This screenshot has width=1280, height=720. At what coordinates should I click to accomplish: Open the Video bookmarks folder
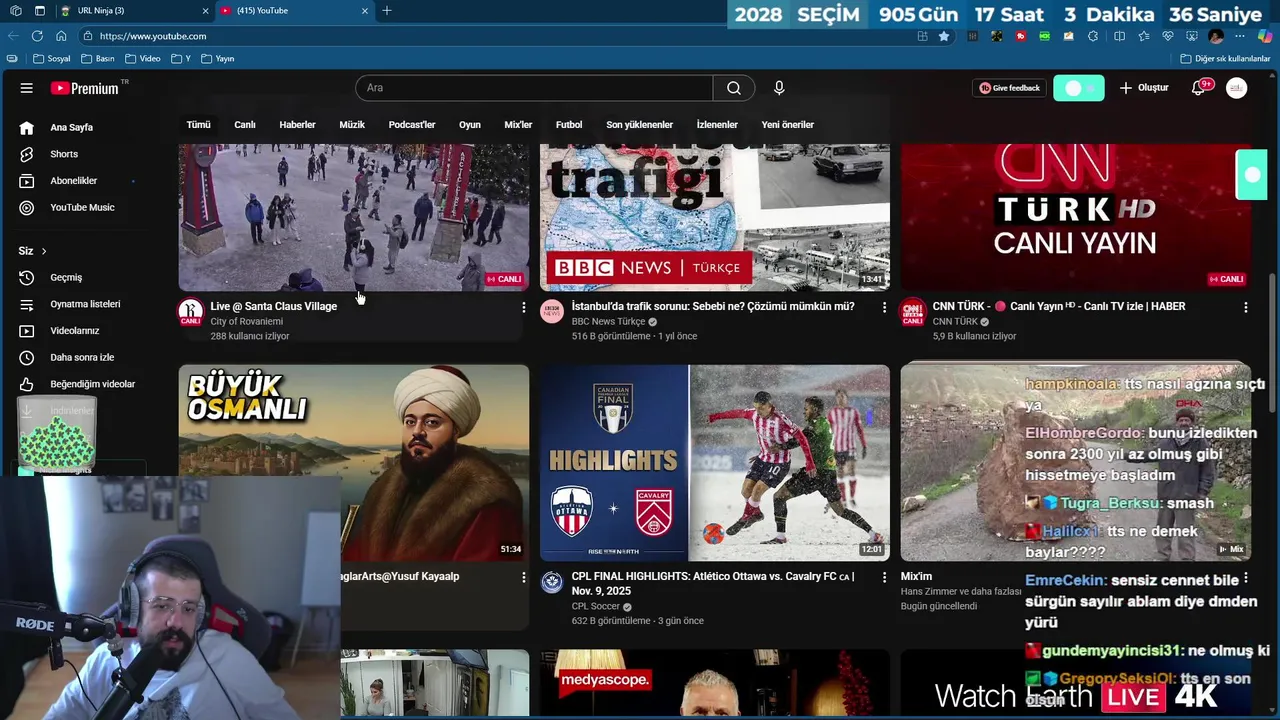point(142,59)
